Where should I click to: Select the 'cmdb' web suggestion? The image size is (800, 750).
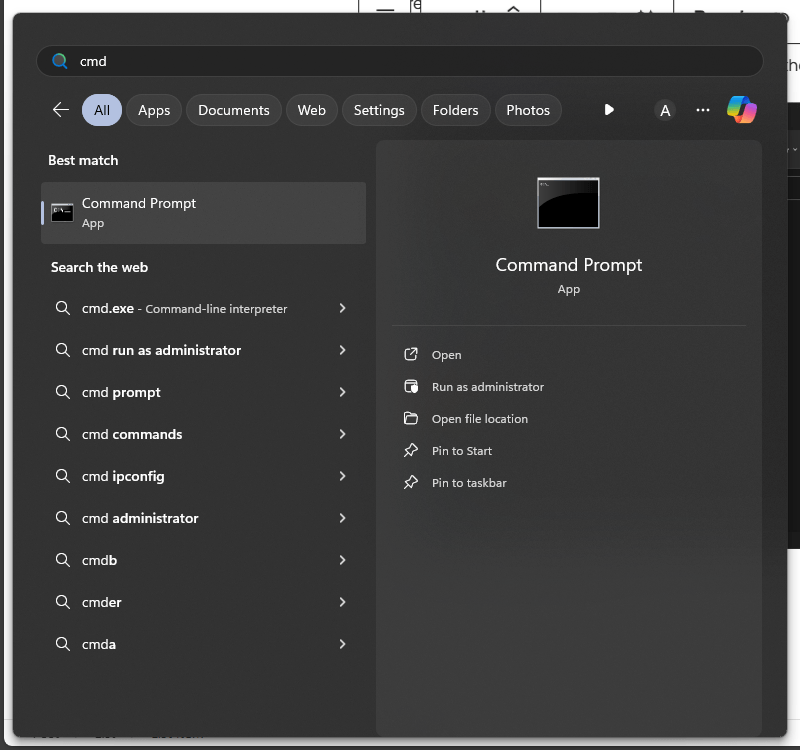[204, 560]
